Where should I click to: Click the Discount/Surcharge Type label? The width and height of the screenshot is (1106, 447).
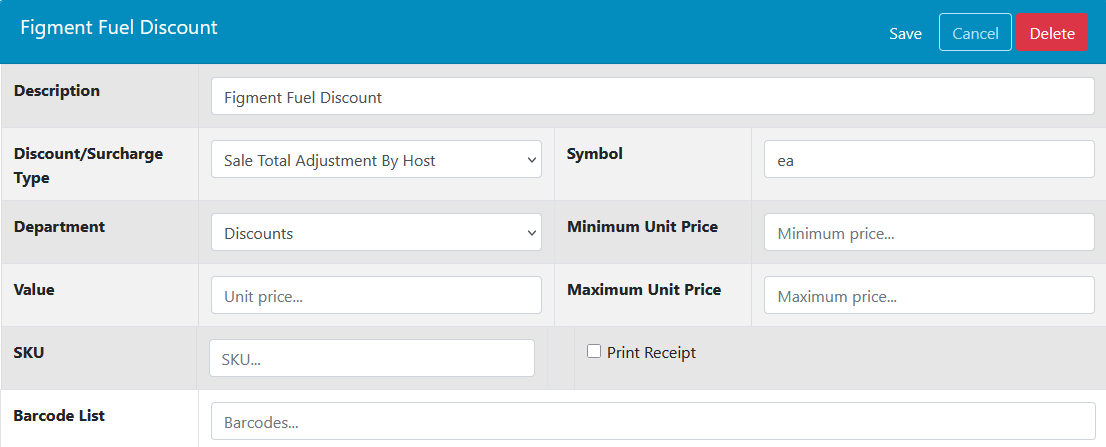pyautogui.click(x=88, y=166)
